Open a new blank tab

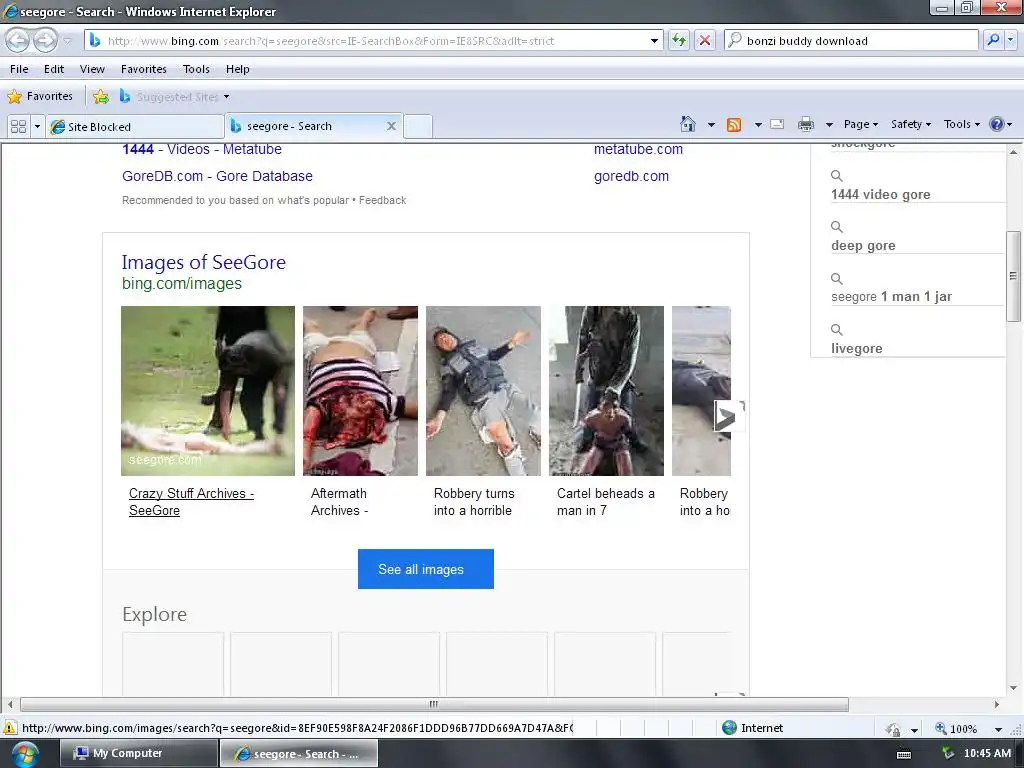click(418, 126)
